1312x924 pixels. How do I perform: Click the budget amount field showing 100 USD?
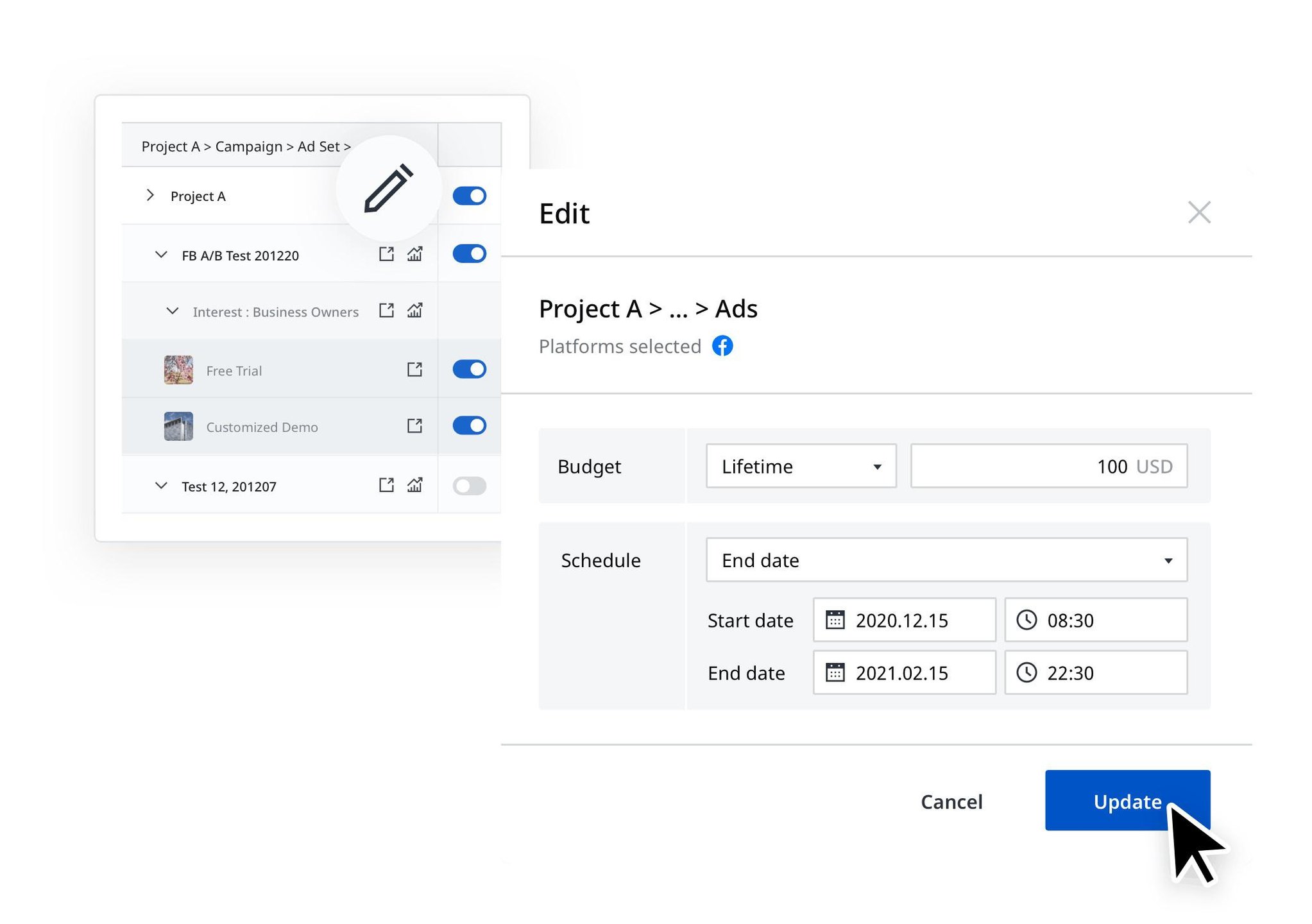[x=1048, y=466]
